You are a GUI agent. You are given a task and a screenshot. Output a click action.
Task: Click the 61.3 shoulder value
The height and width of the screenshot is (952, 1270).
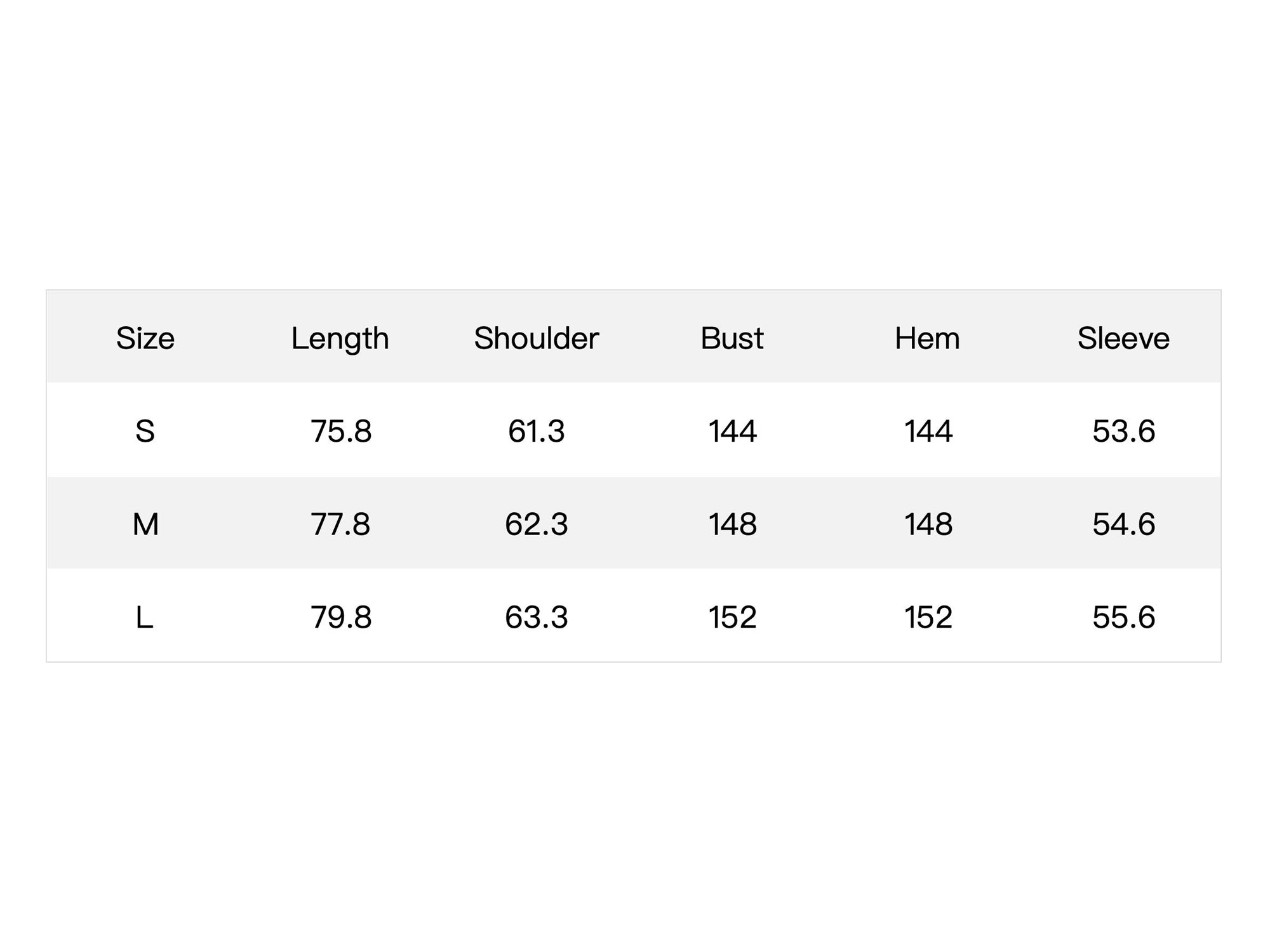pos(536,432)
